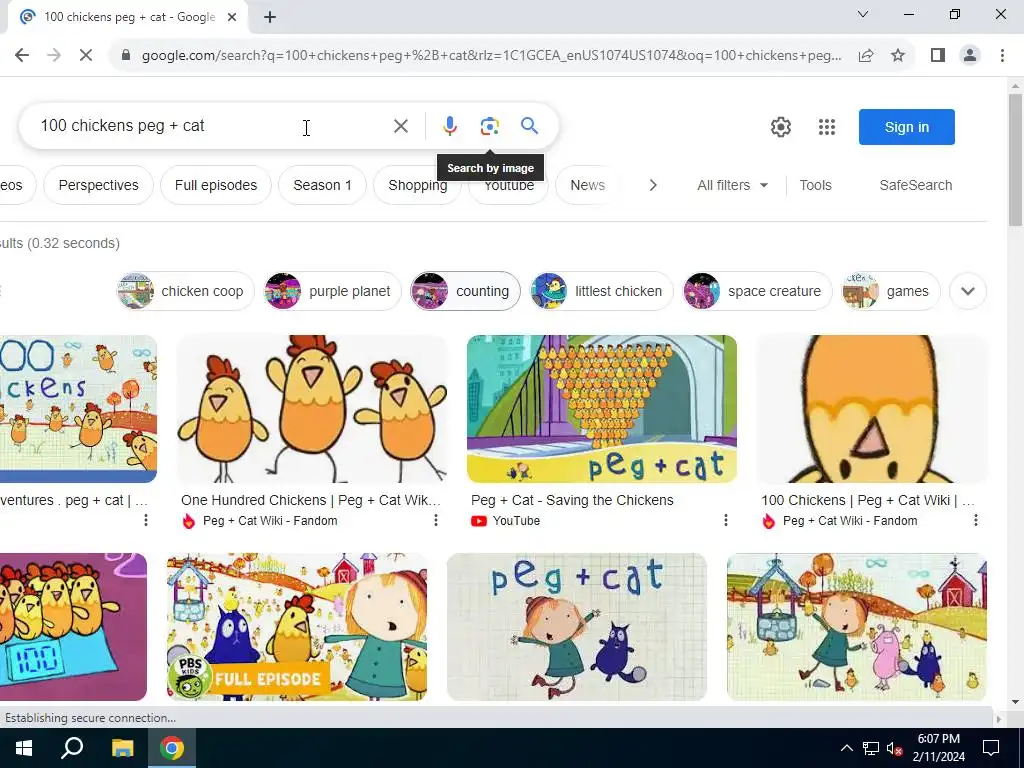
Task: Open chicken pyramid bridge thumbnail
Action: tap(601, 409)
